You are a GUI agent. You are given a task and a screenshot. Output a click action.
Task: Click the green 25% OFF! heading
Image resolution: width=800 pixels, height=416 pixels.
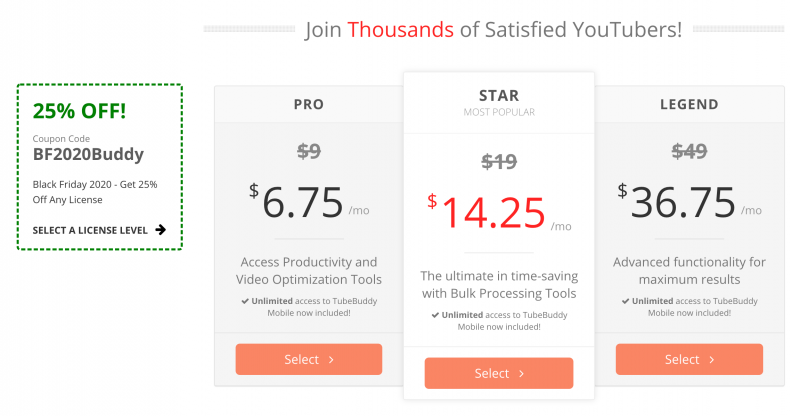pyautogui.click(x=79, y=111)
